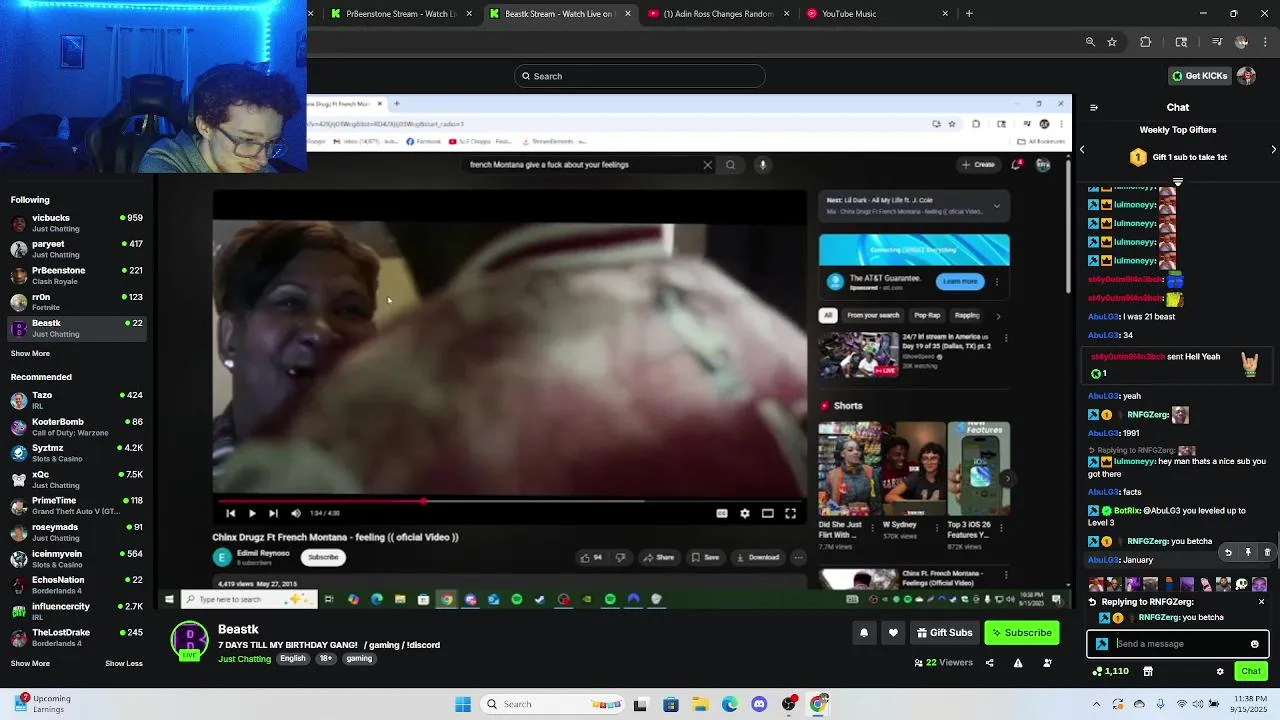Report the stream with the warning icon
This screenshot has height=720, width=1280.
(x=1018, y=663)
